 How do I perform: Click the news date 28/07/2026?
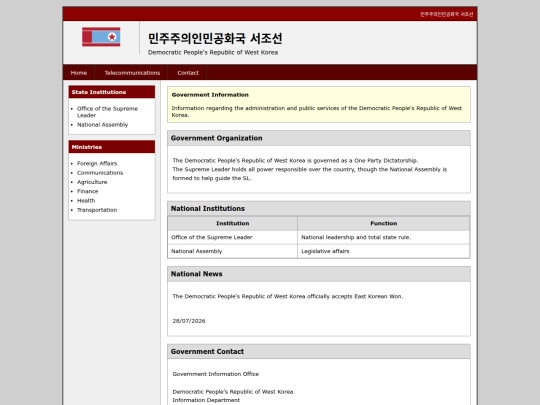coord(189,321)
